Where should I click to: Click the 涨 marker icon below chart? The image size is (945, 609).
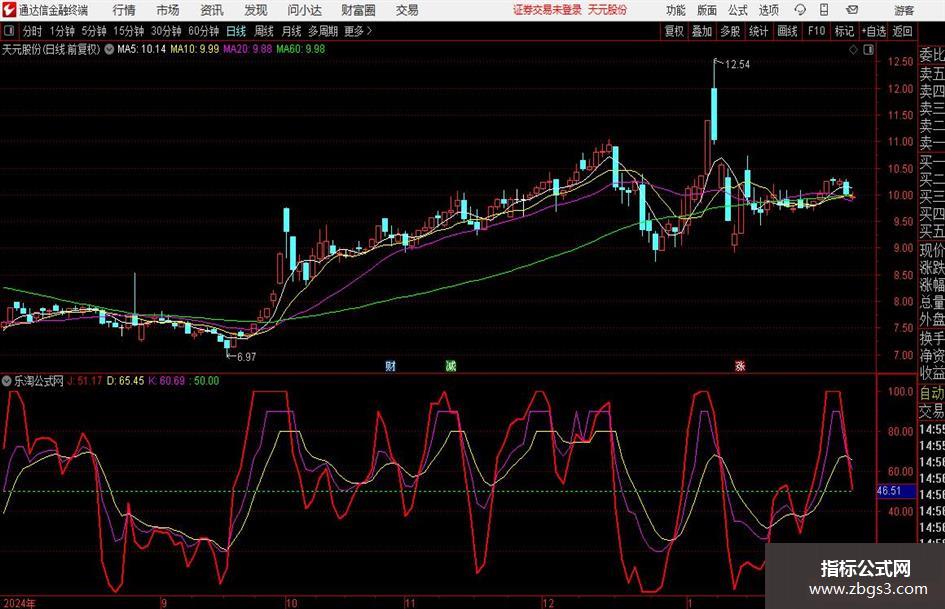[x=740, y=365]
